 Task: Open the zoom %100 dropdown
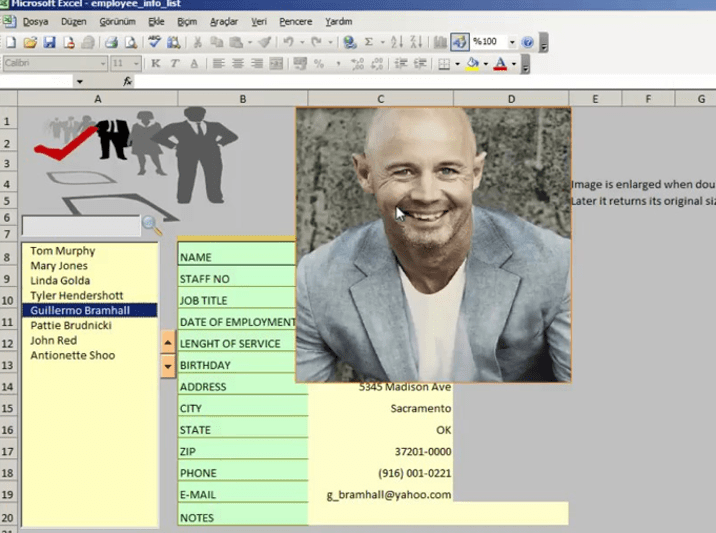(x=512, y=42)
